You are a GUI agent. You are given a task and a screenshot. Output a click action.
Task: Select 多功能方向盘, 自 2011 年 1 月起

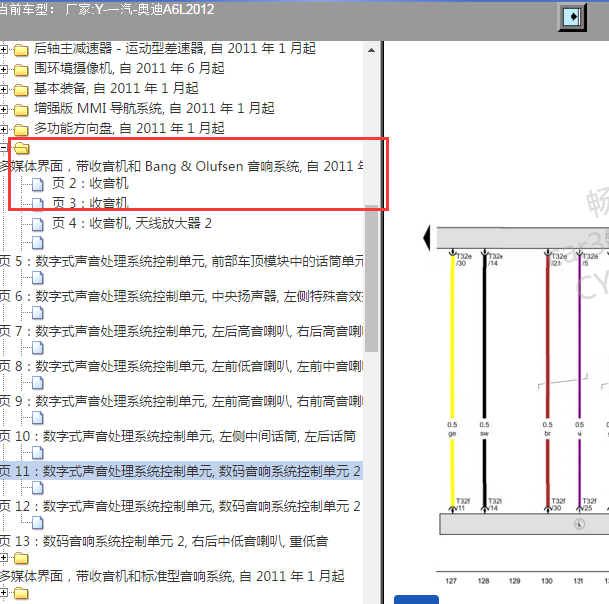129,128
